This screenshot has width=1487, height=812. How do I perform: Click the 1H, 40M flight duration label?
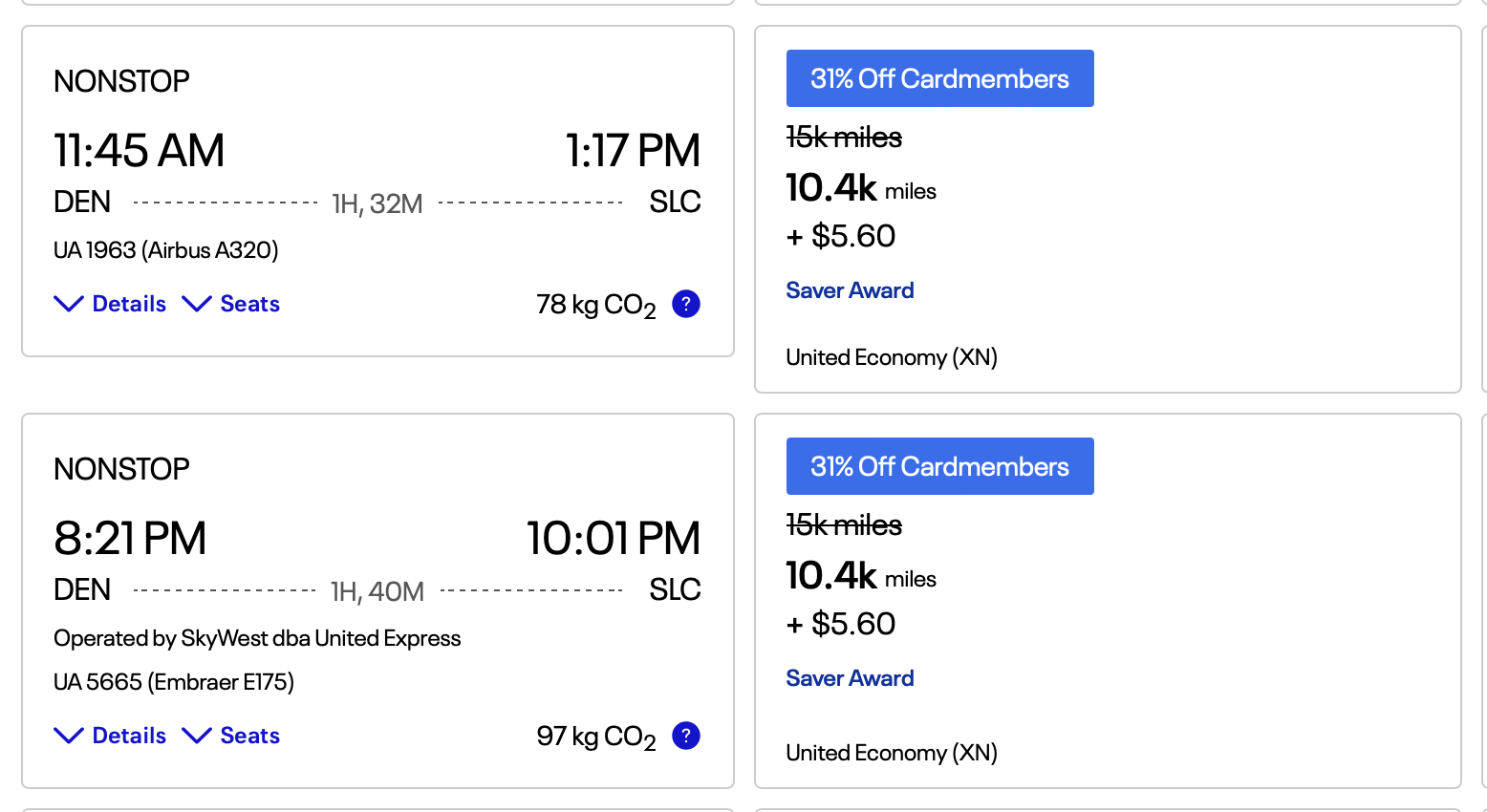click(x=377, y=592)
